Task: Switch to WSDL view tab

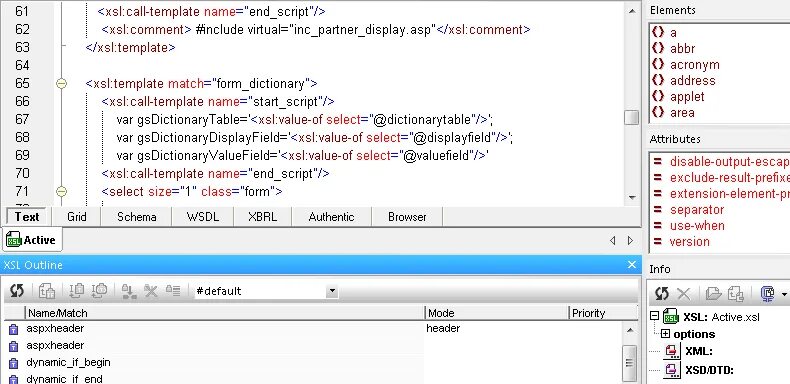Action: point(203,217)
